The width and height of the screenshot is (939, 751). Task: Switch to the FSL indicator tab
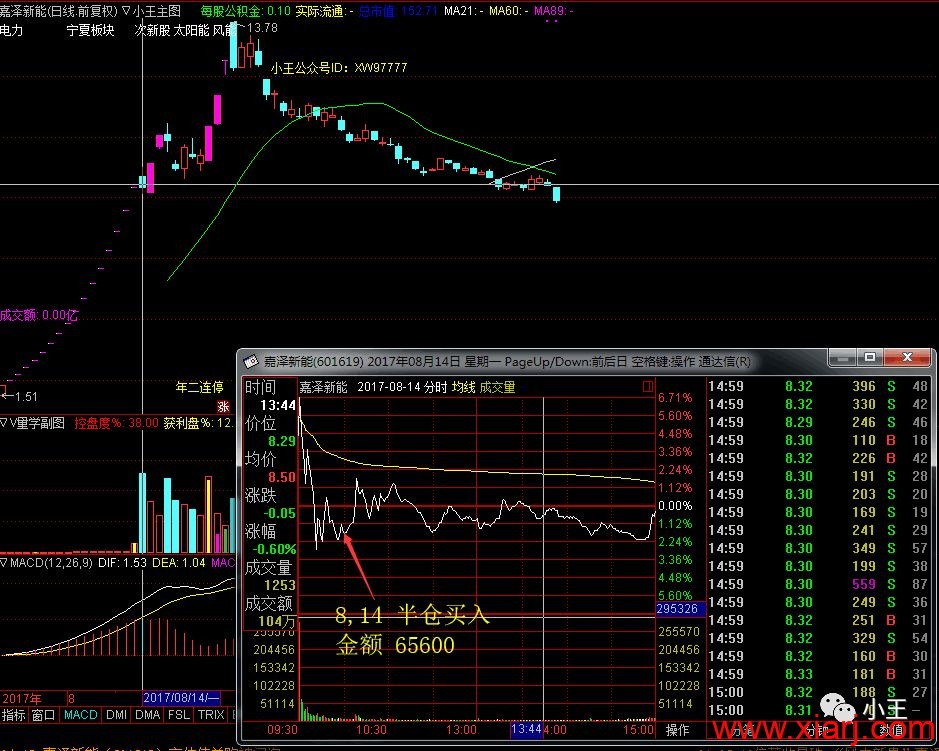(x=178, y=715)
